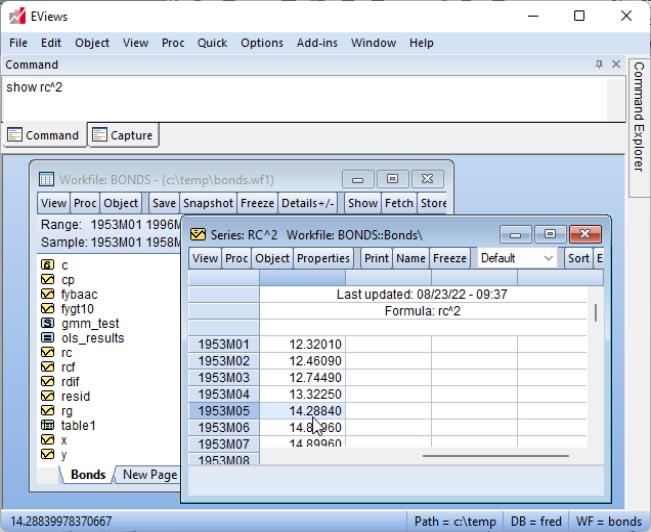Click the Properties button in series toolbar
The image size is (651, 532).
323,258
